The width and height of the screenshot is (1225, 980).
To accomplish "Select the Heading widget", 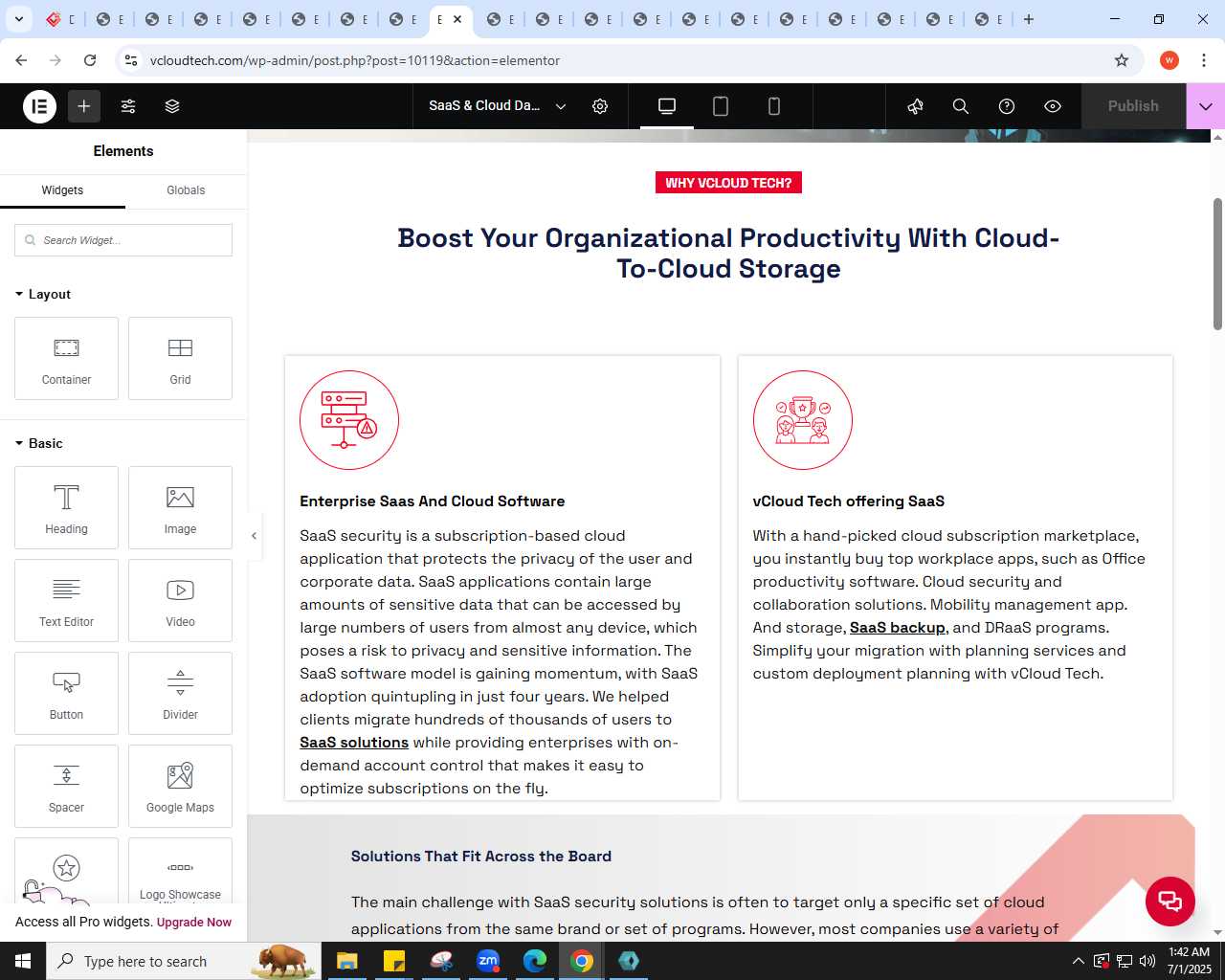I will coord(66,508).
